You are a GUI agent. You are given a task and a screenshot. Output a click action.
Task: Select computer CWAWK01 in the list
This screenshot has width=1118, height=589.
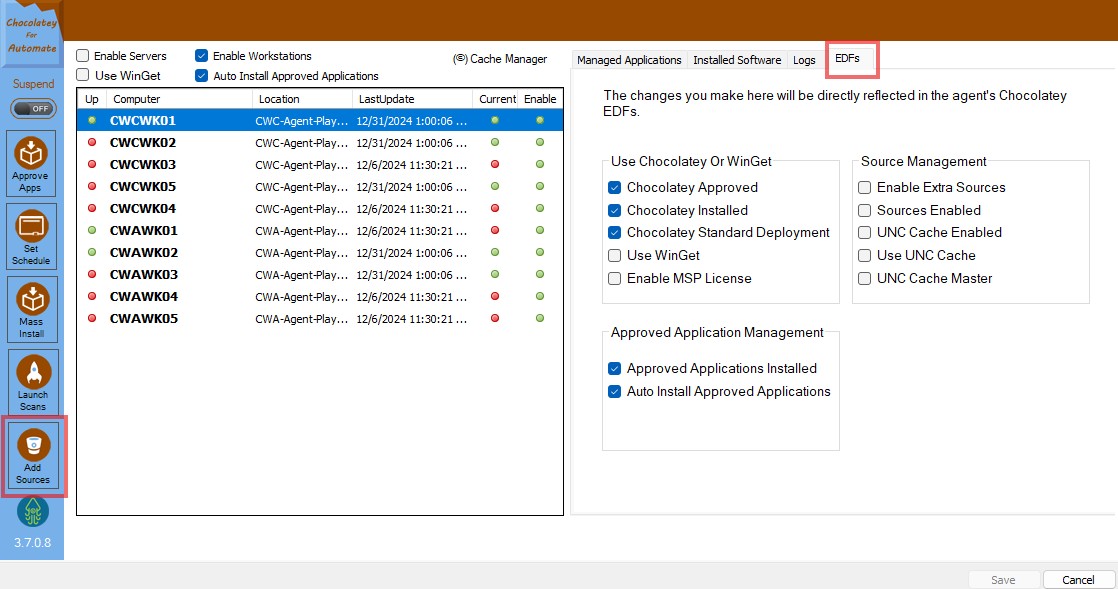(x=320, y=230)
